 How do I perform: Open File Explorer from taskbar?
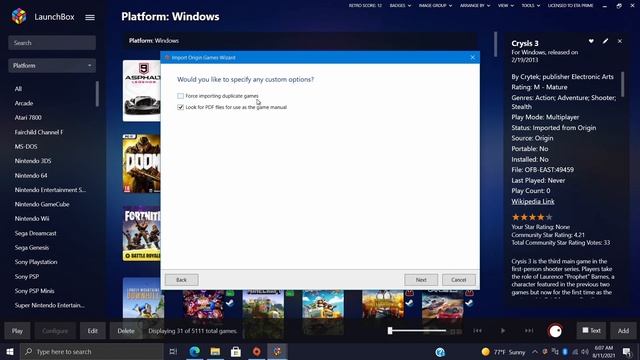(x=215, y=351)
